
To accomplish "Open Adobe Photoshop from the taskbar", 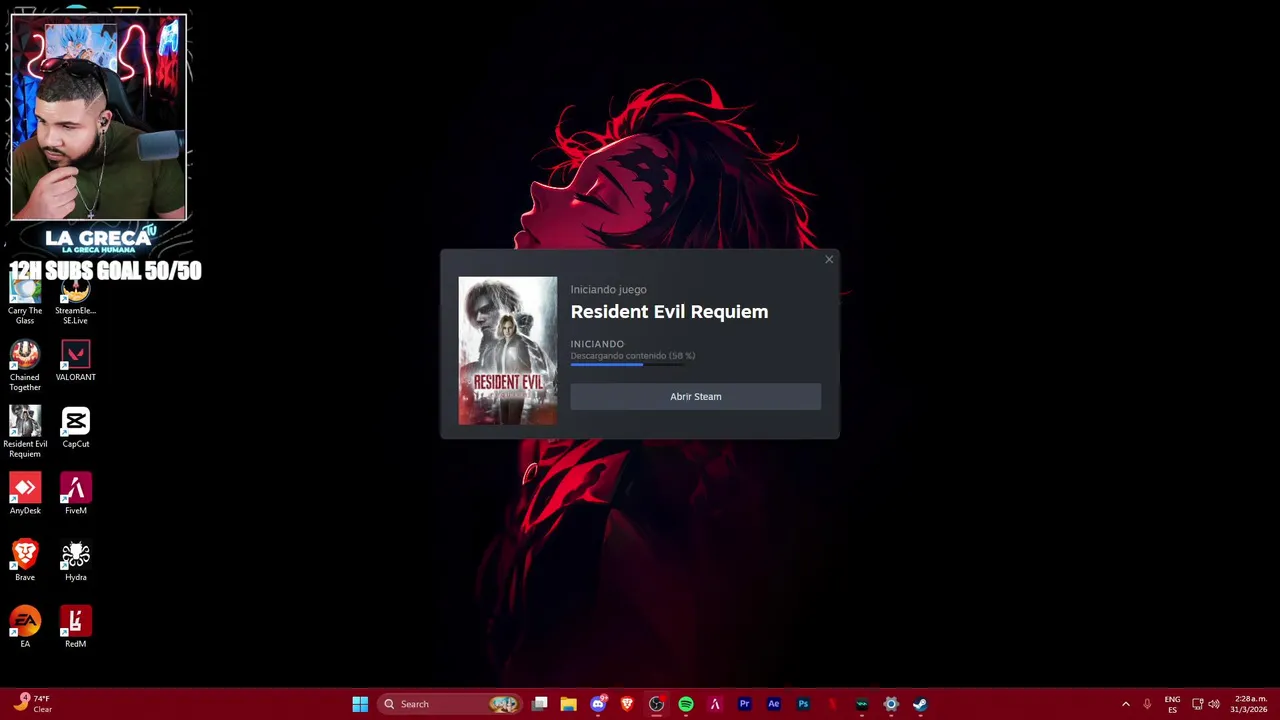I will pyautogui.click(x=803, y=704).
